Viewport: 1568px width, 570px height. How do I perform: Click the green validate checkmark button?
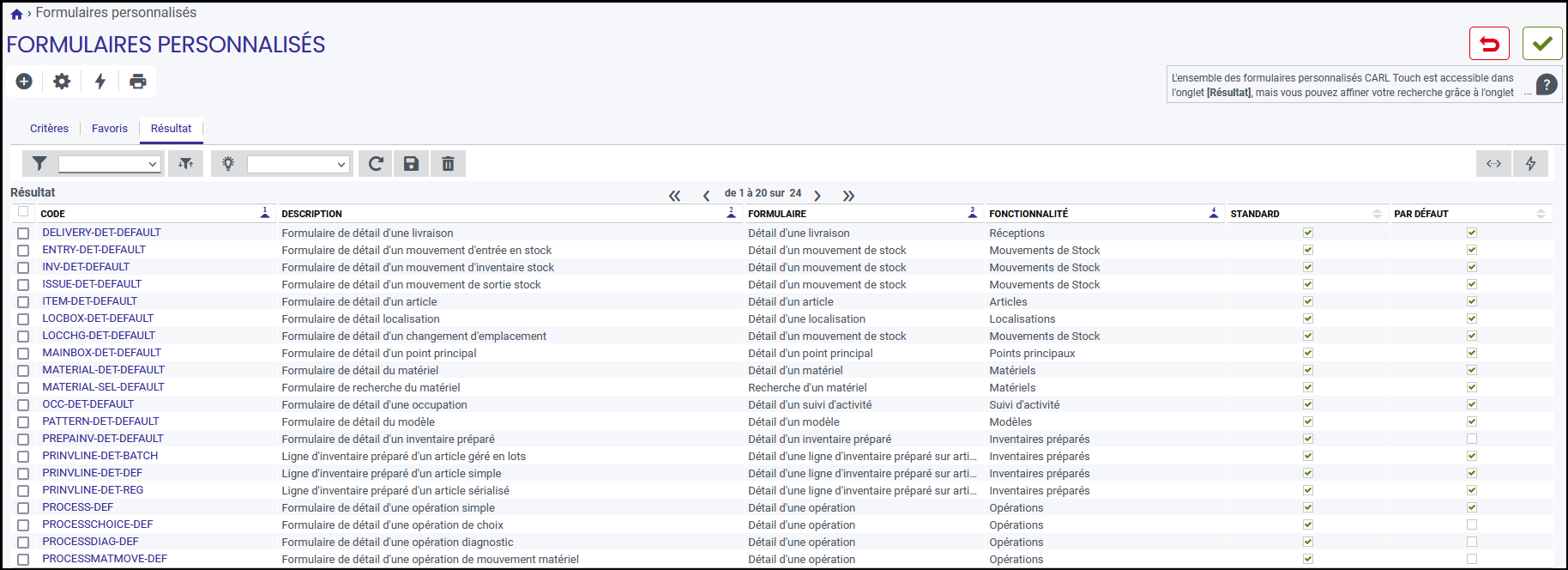point(1542,44)
